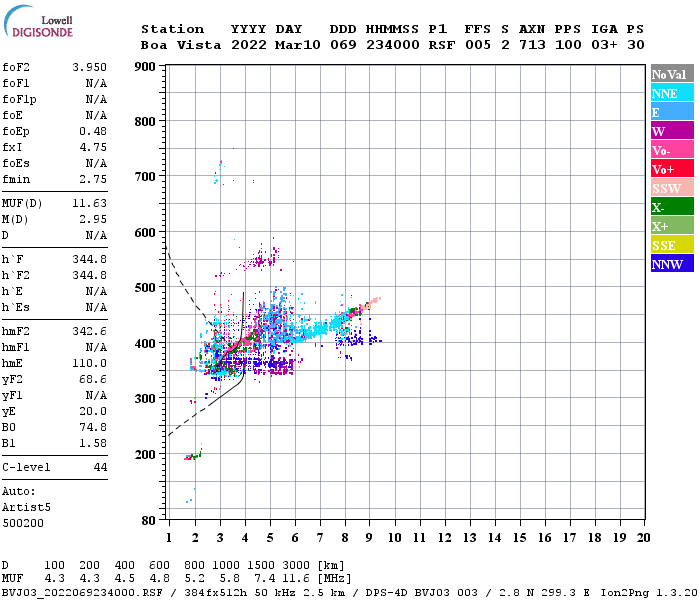The width and height of the screenshot is (700, 600).
Task: Click the SSE yellow legend swatch
Action: [x=672, y=245]
